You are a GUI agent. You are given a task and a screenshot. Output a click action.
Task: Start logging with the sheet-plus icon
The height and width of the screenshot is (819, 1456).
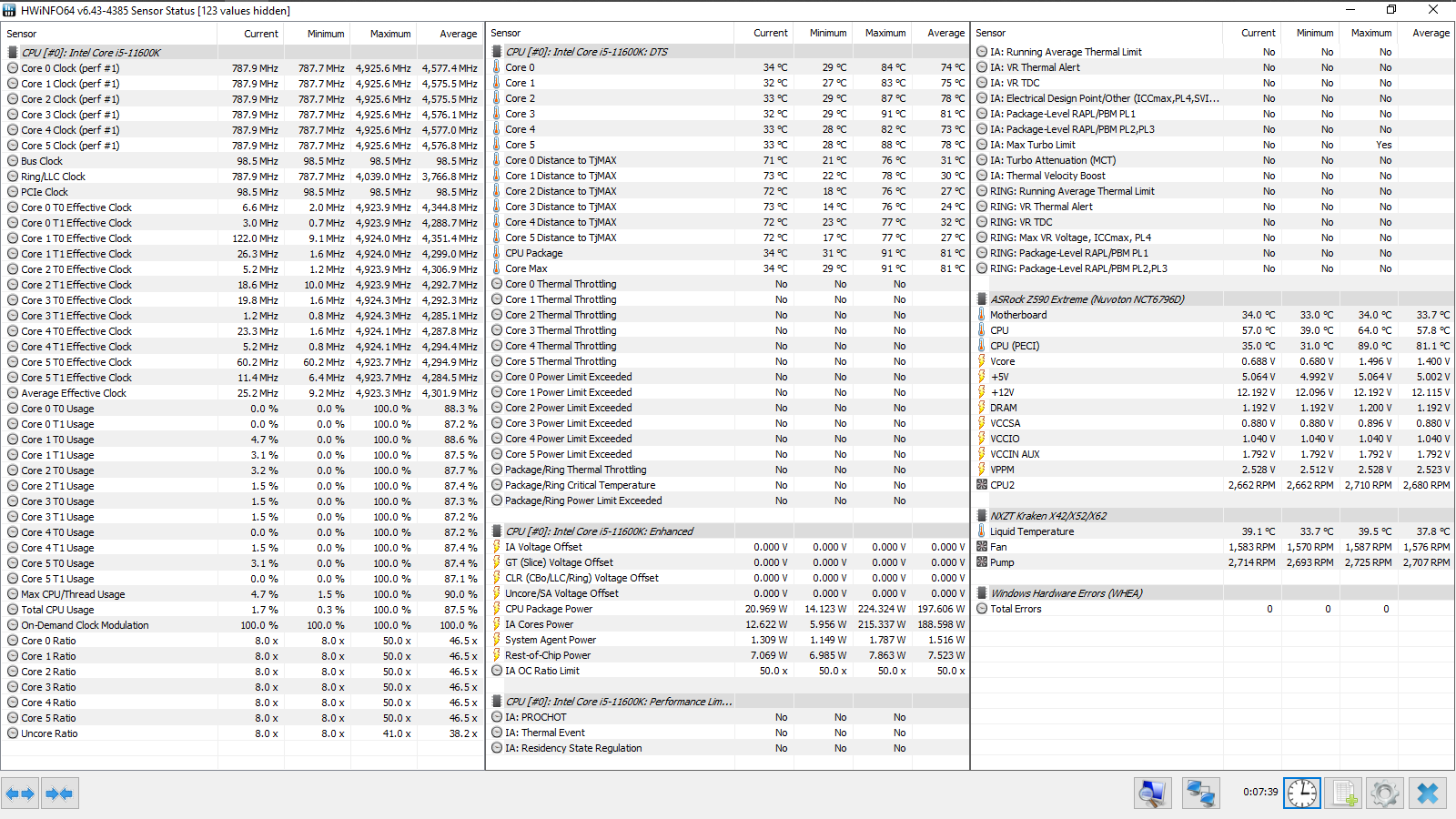pyautogui.click(x=1344, y=794)
